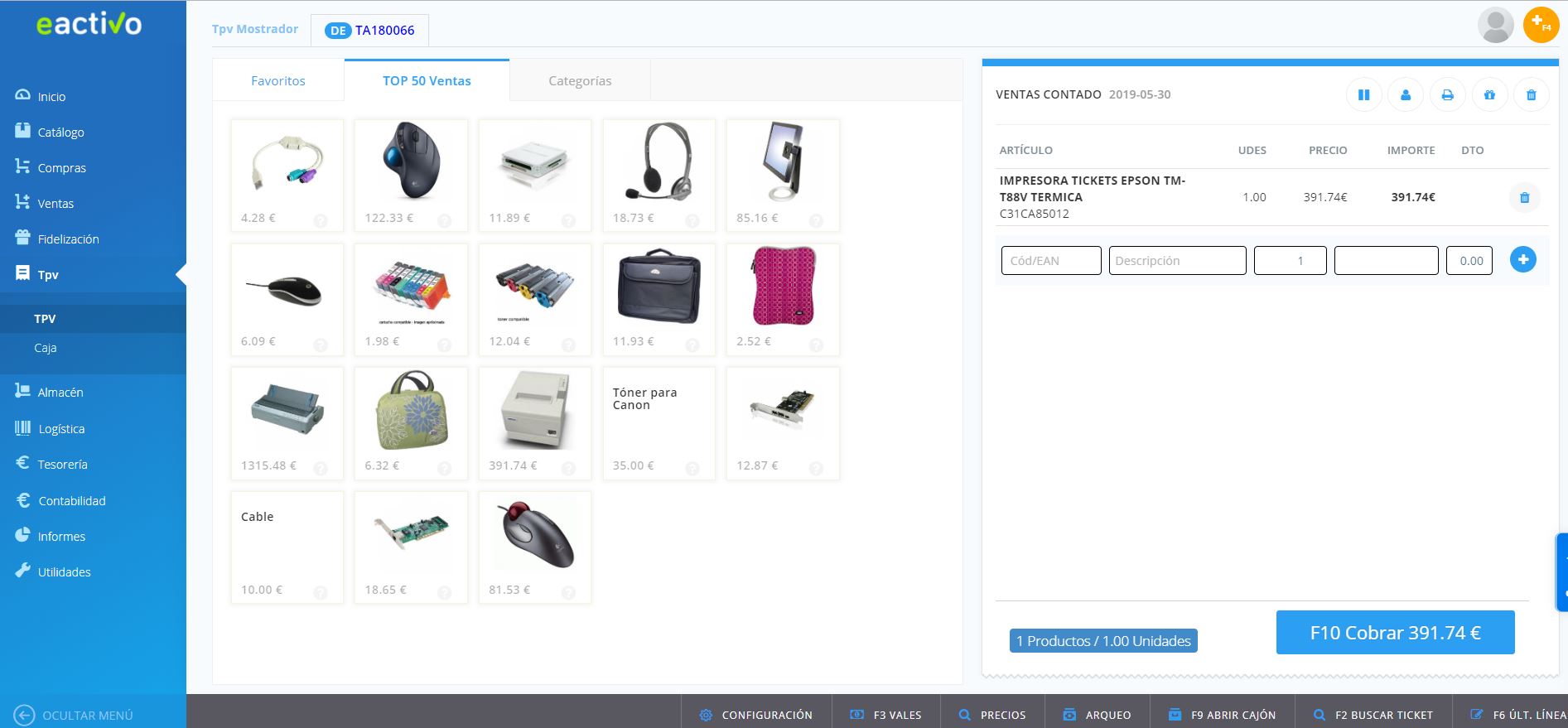This screenshot has height=728, width=1568.
Task: Click the Cód/EAN input field
Action: [x=1051, y=260]
